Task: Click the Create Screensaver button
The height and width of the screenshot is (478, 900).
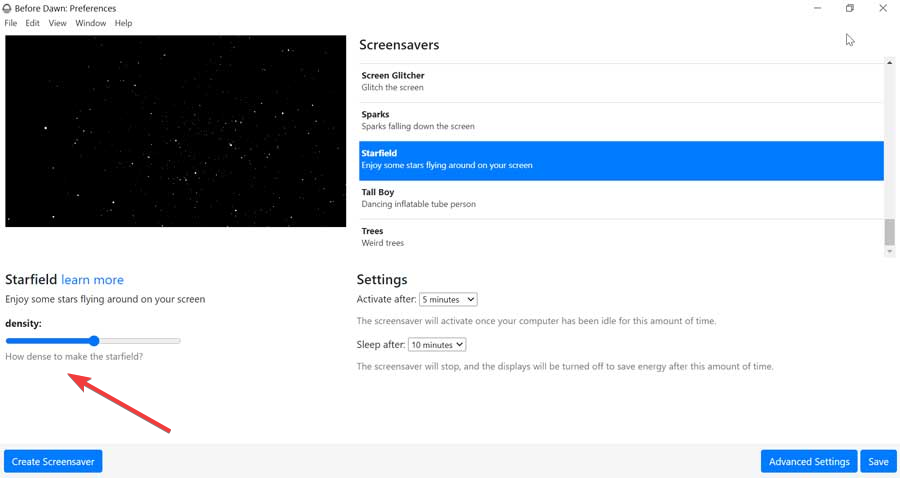Action: pyautogui.click(x=53, y=461)
